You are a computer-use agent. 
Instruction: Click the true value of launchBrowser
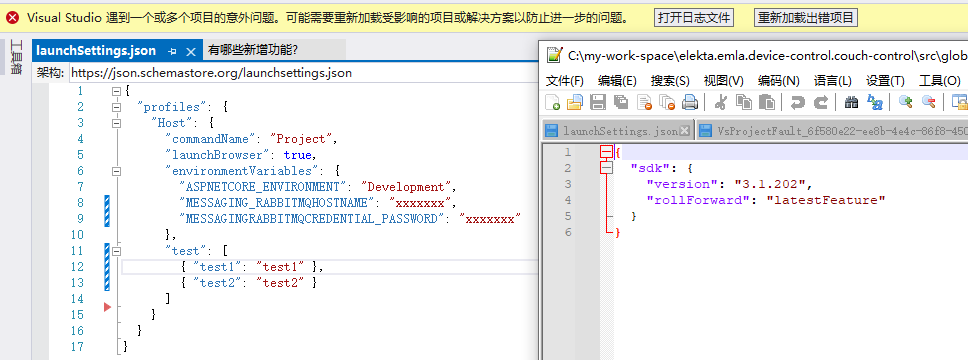tap(298, 155)
